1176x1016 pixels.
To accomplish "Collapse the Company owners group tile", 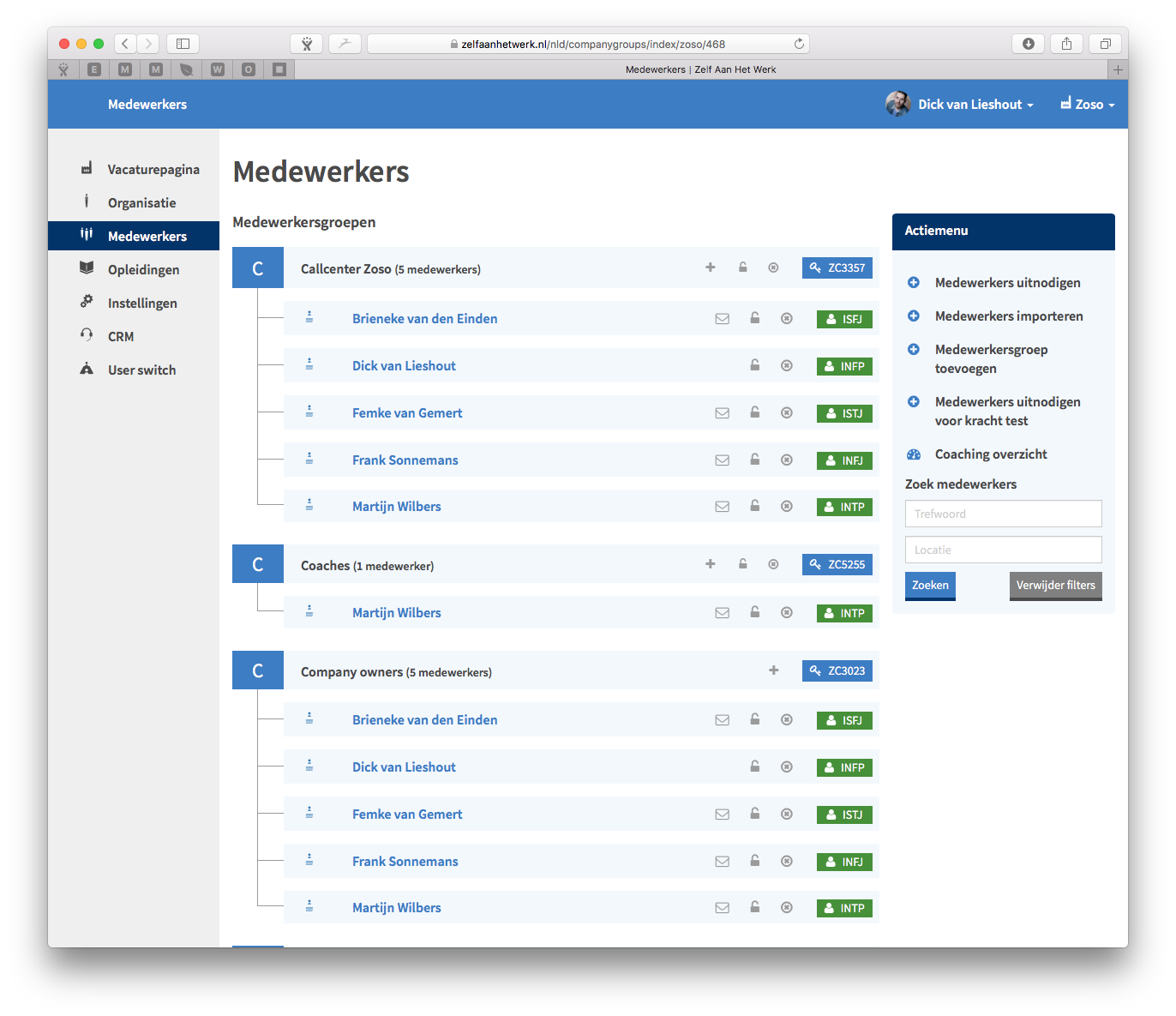I will (258, 670).
